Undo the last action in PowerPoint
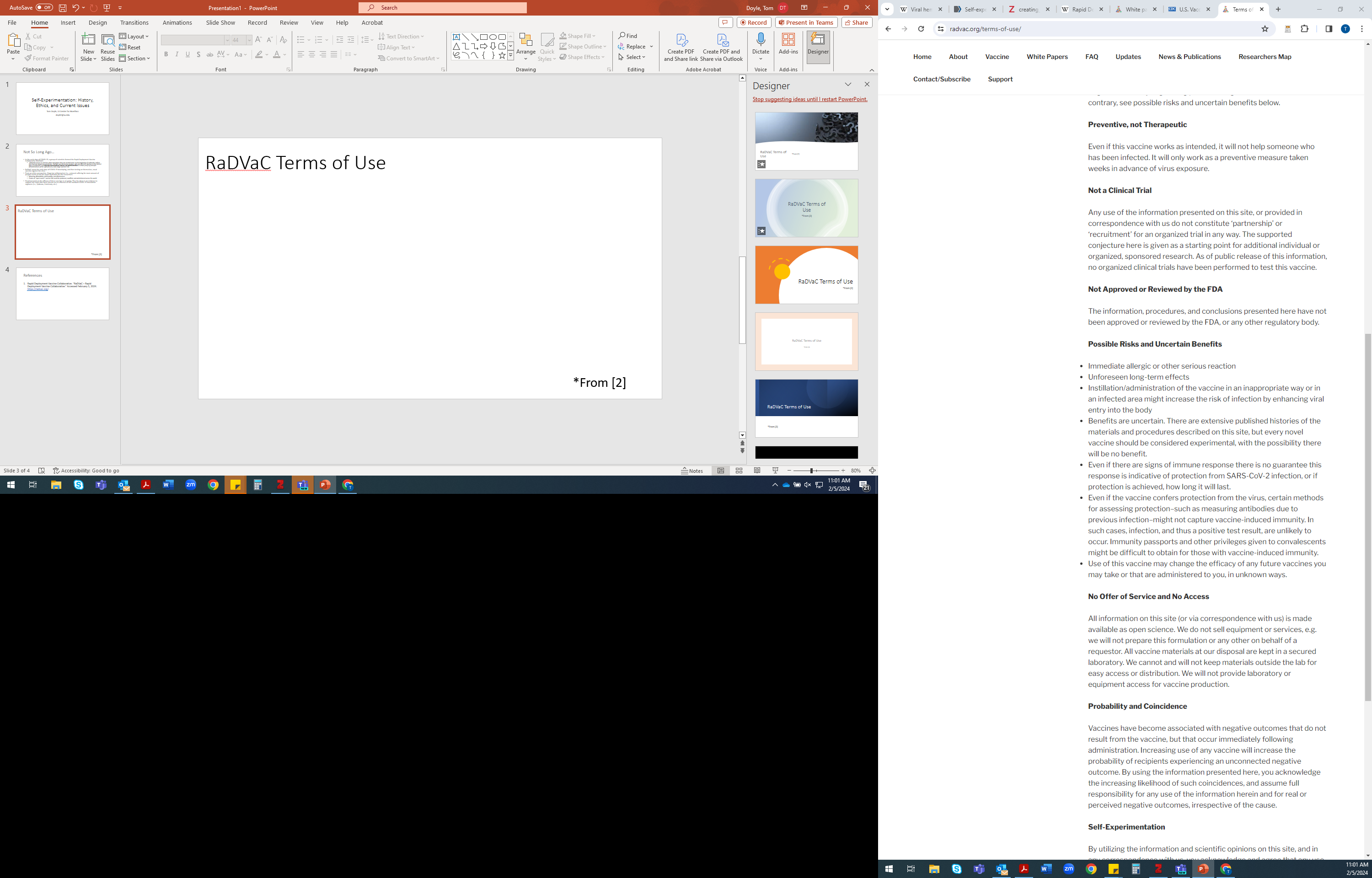 coord(75,8)
